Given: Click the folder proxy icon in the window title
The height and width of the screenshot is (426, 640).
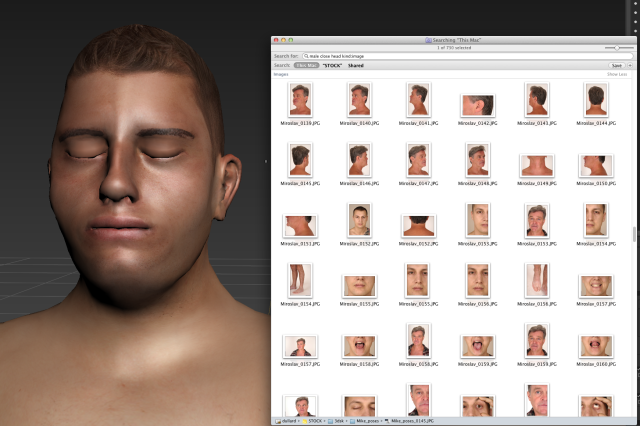Looking at the screenshot, I should [x=428, y=40].
